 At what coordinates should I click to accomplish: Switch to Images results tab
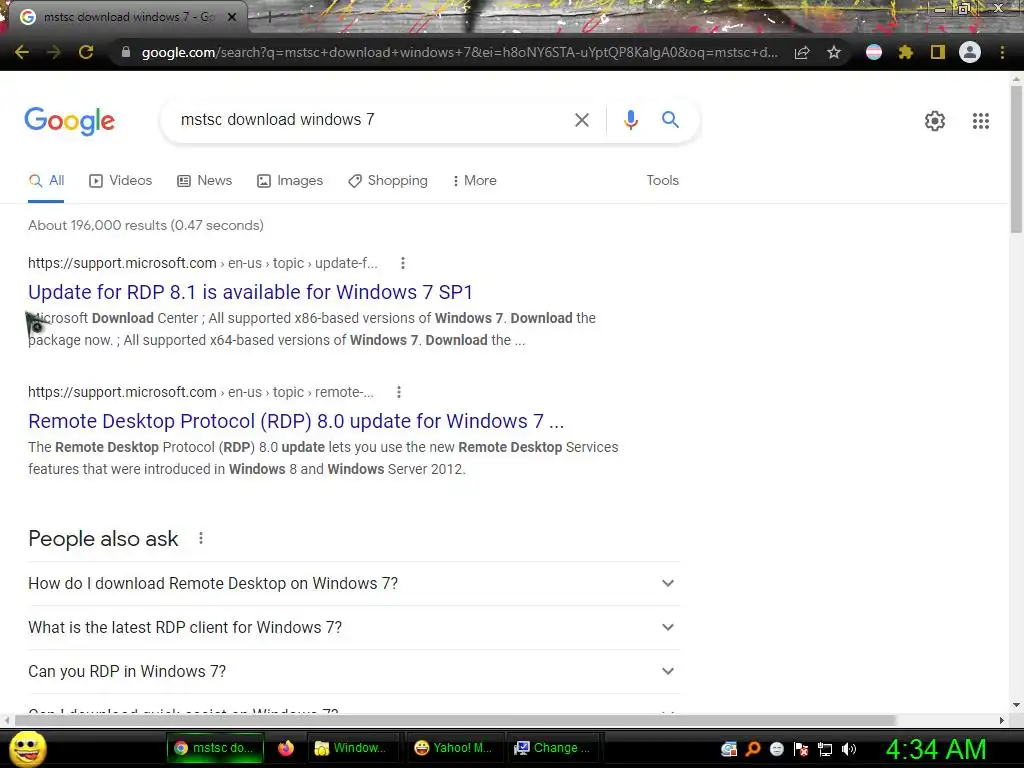tap(290, 180)
